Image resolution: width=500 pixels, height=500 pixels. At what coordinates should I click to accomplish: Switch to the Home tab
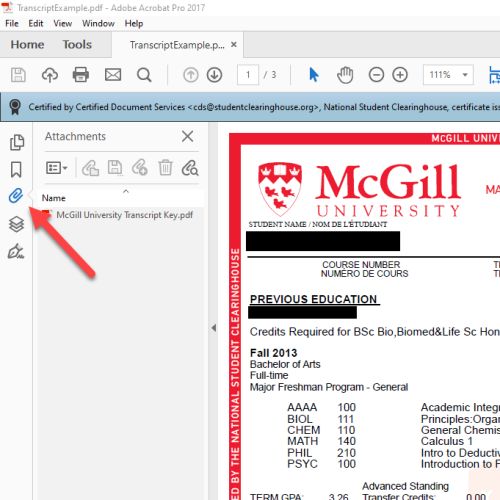tap(27, 45)
